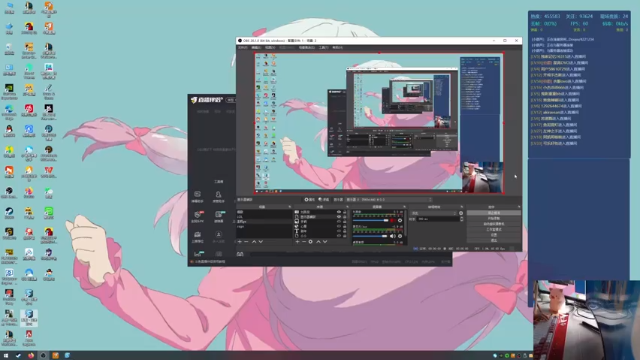640x360 pixels.
Task: Click the top button in Controls panel
Action: pos(493,213)
